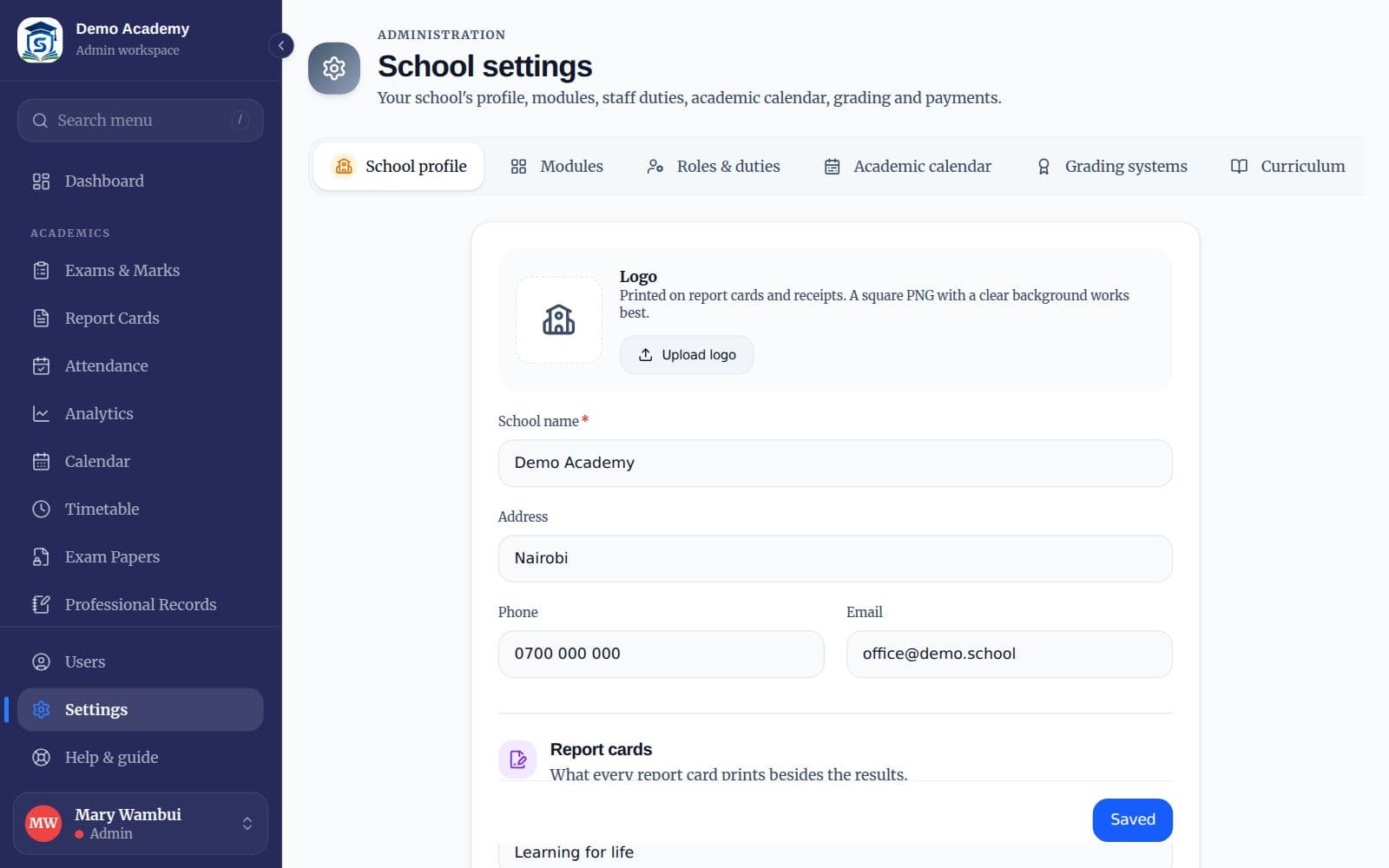
Task: Click the Upload logo button
Action: coord(687,355)
